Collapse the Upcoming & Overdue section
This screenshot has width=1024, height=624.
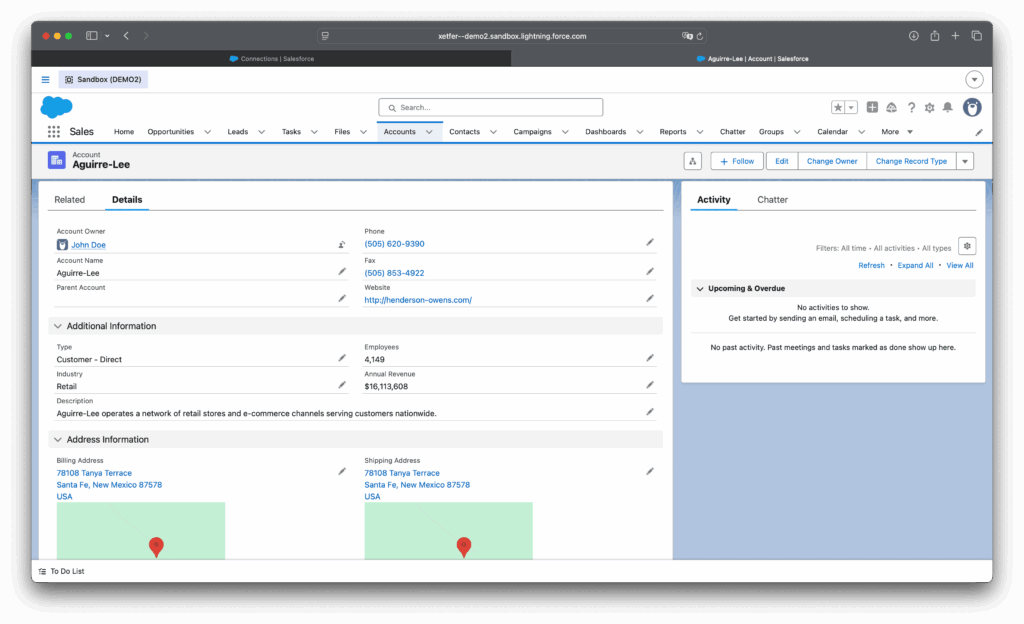click(700, 289)
